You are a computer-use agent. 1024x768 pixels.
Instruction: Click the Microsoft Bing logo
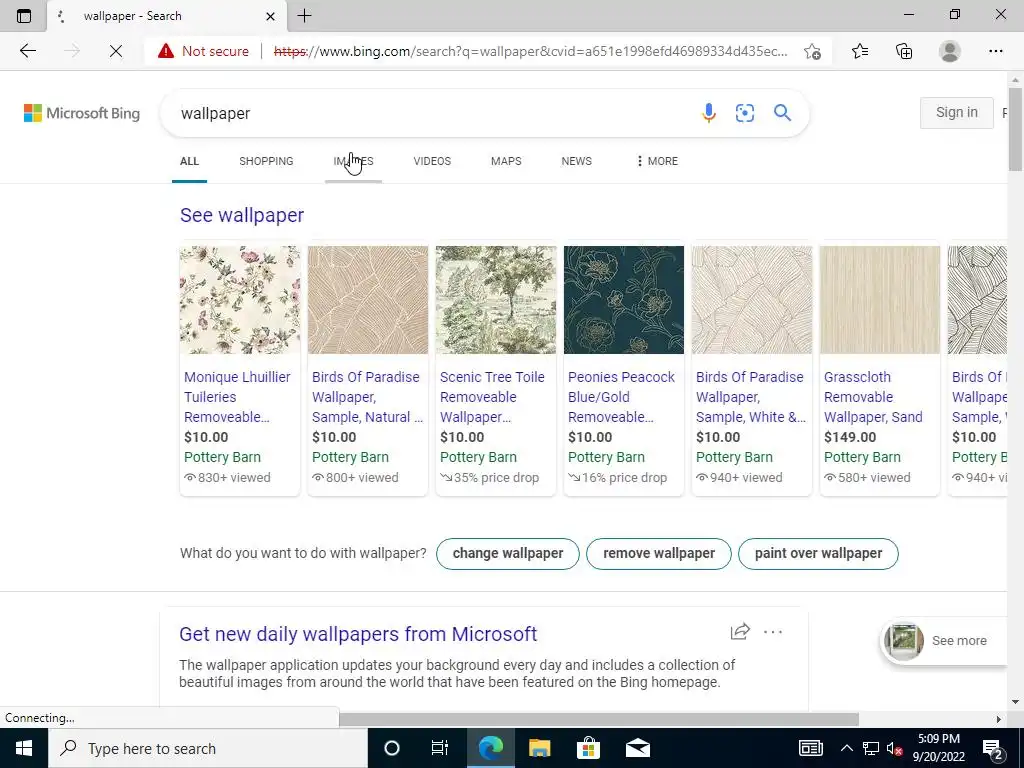click(82, 113)
